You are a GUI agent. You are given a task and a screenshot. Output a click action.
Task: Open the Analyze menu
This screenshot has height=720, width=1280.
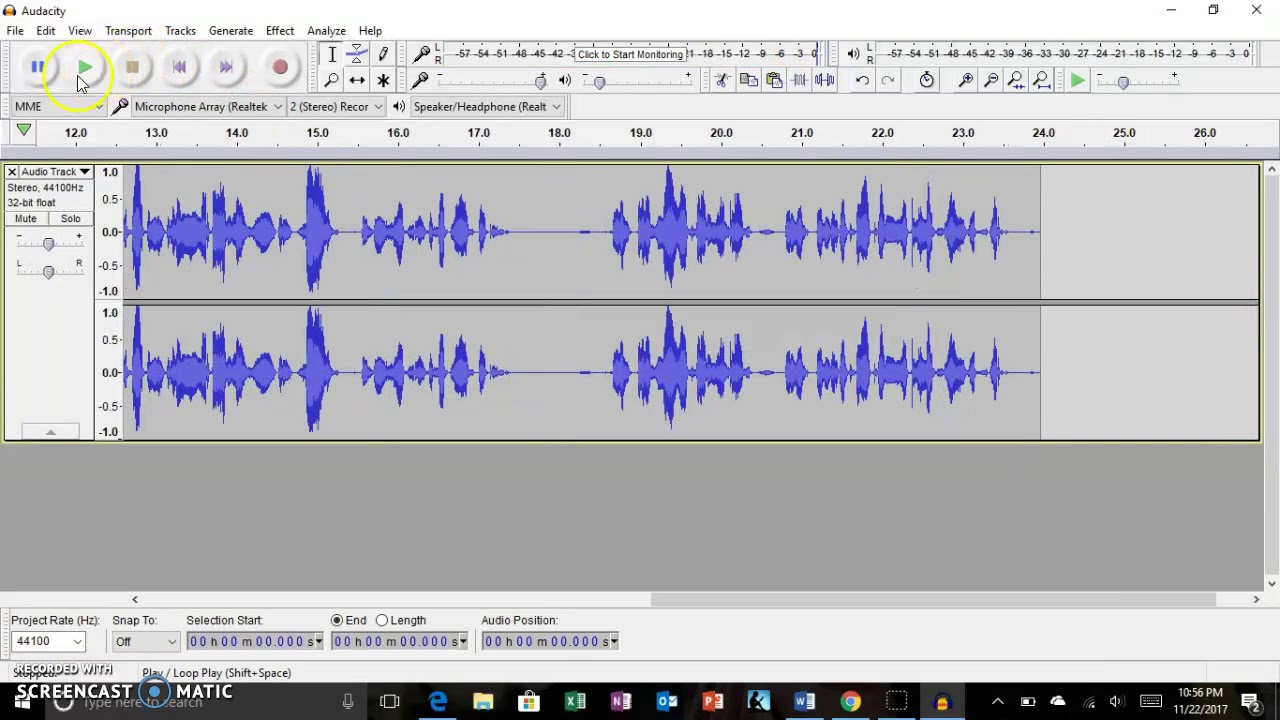pyautogui.click(x=326, y=31)
